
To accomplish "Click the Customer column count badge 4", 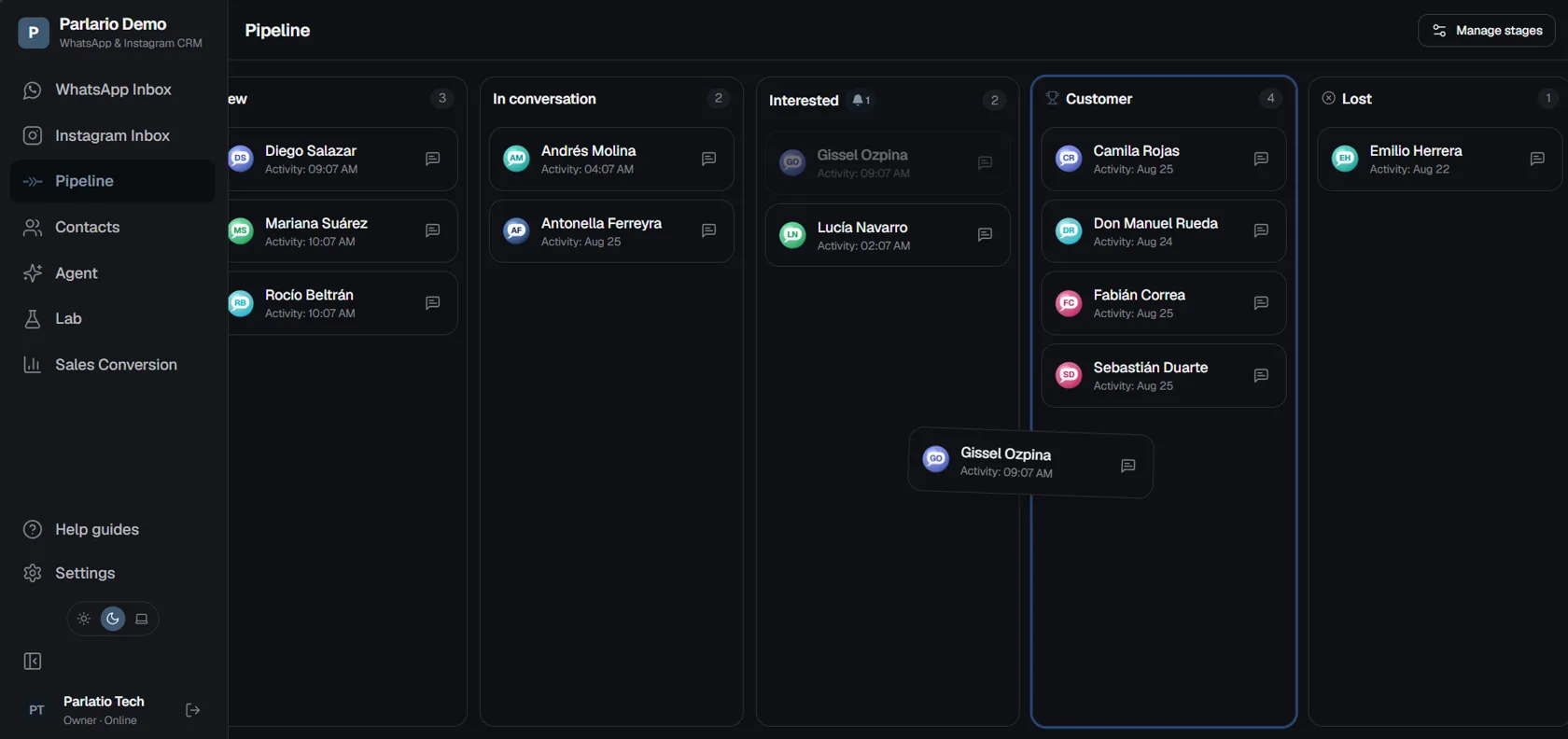I will pyautogui.click(x=1270, y=98).
